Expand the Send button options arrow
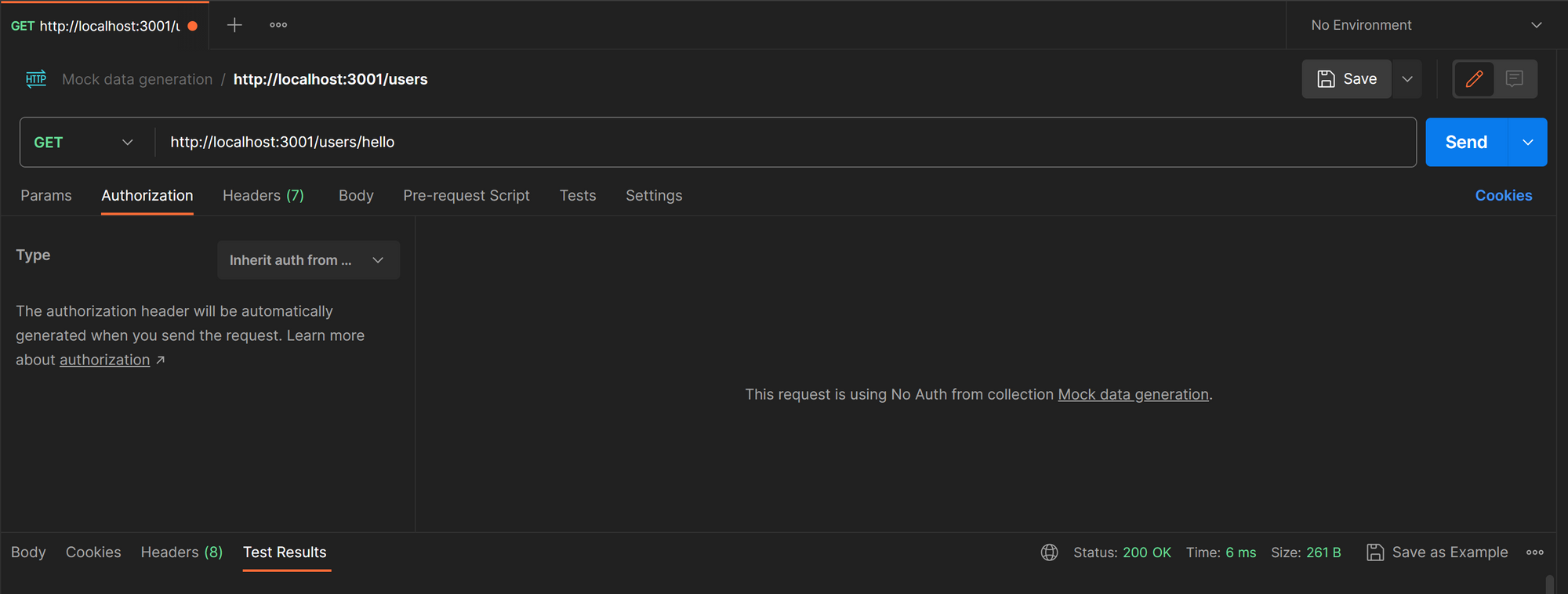 coord(1527,143)
